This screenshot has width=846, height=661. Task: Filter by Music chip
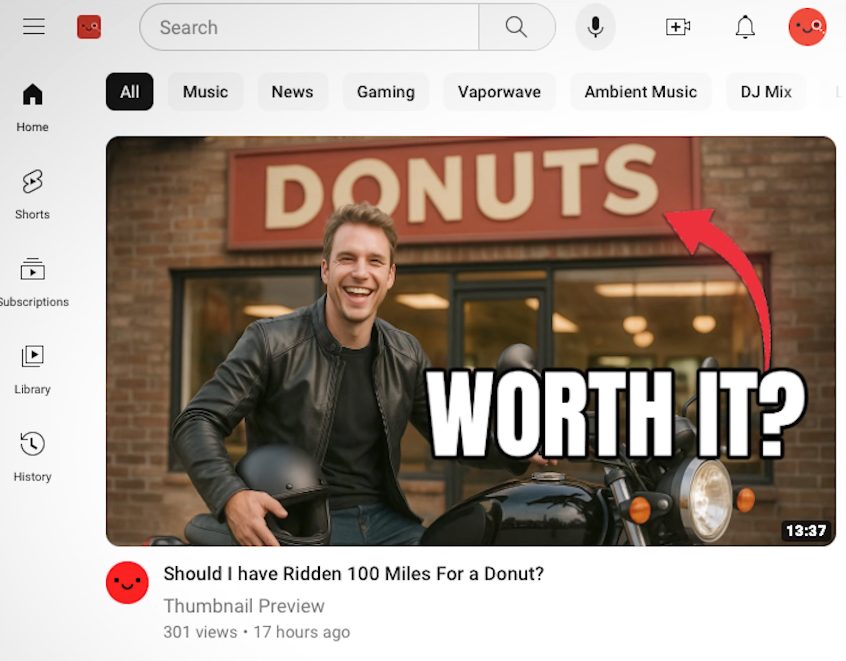point(205,92)
